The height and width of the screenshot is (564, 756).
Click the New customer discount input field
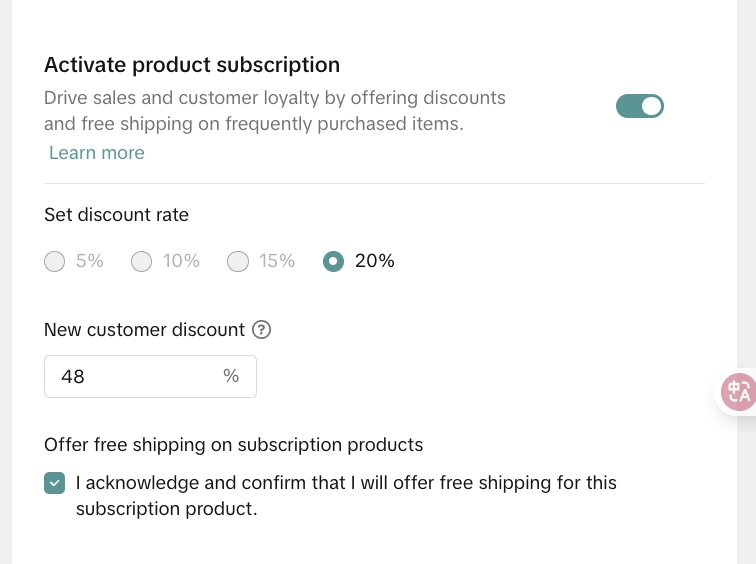[135, 377]
